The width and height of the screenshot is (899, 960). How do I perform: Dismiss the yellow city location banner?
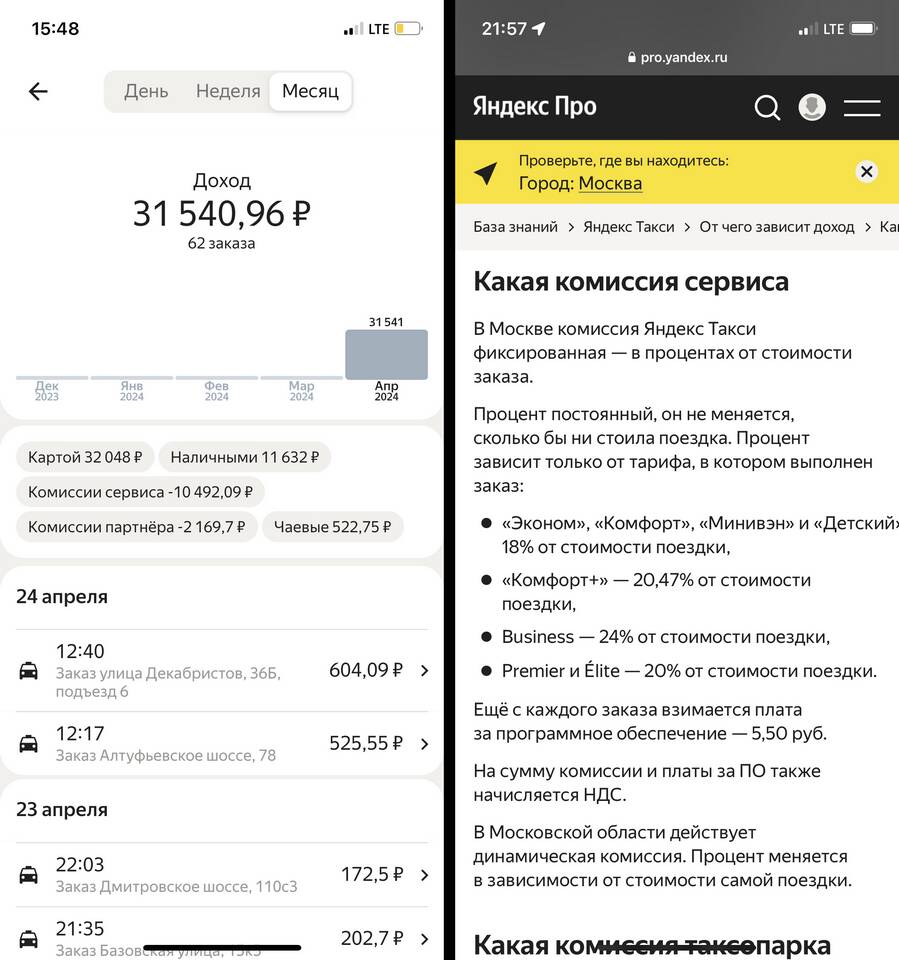(x=867, y=172)
